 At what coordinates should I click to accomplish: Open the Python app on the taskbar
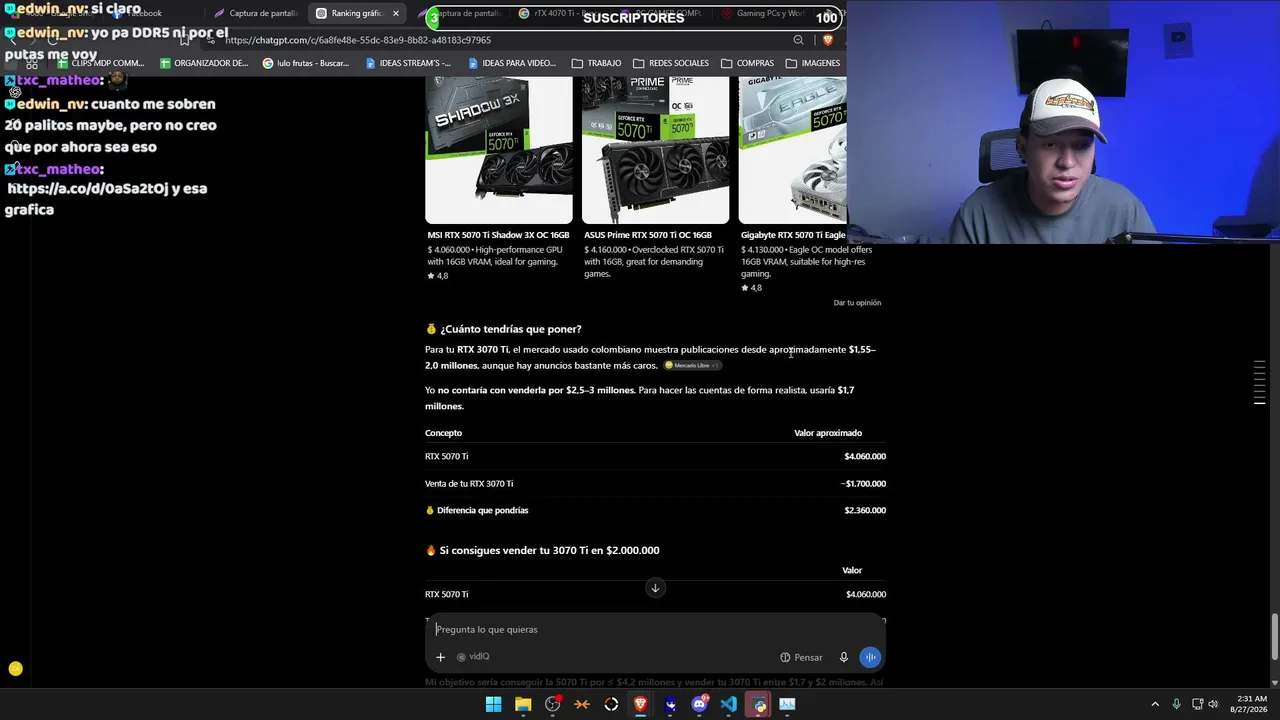[x=759, y=704]
